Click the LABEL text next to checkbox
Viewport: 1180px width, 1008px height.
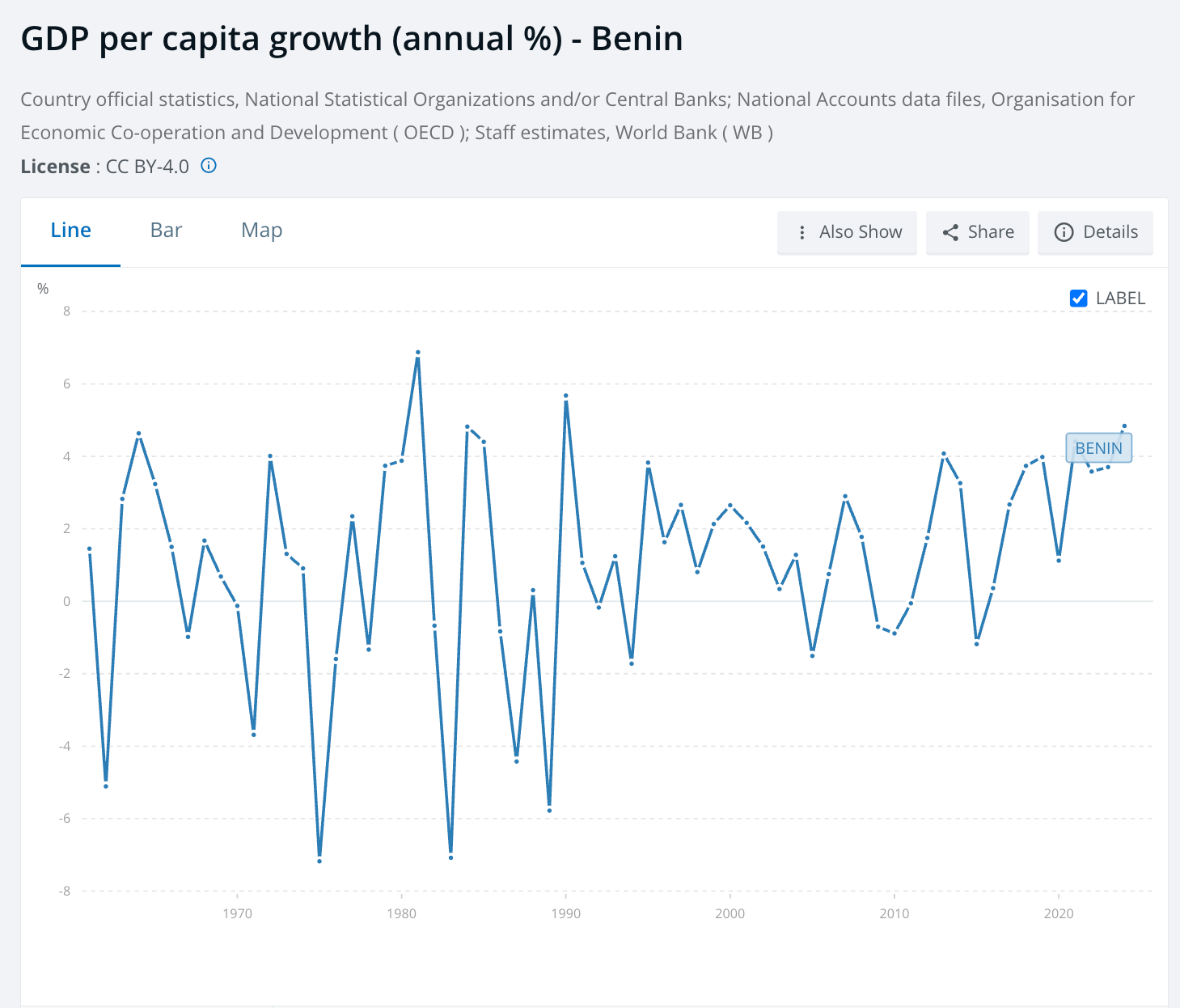point(1120,299)
